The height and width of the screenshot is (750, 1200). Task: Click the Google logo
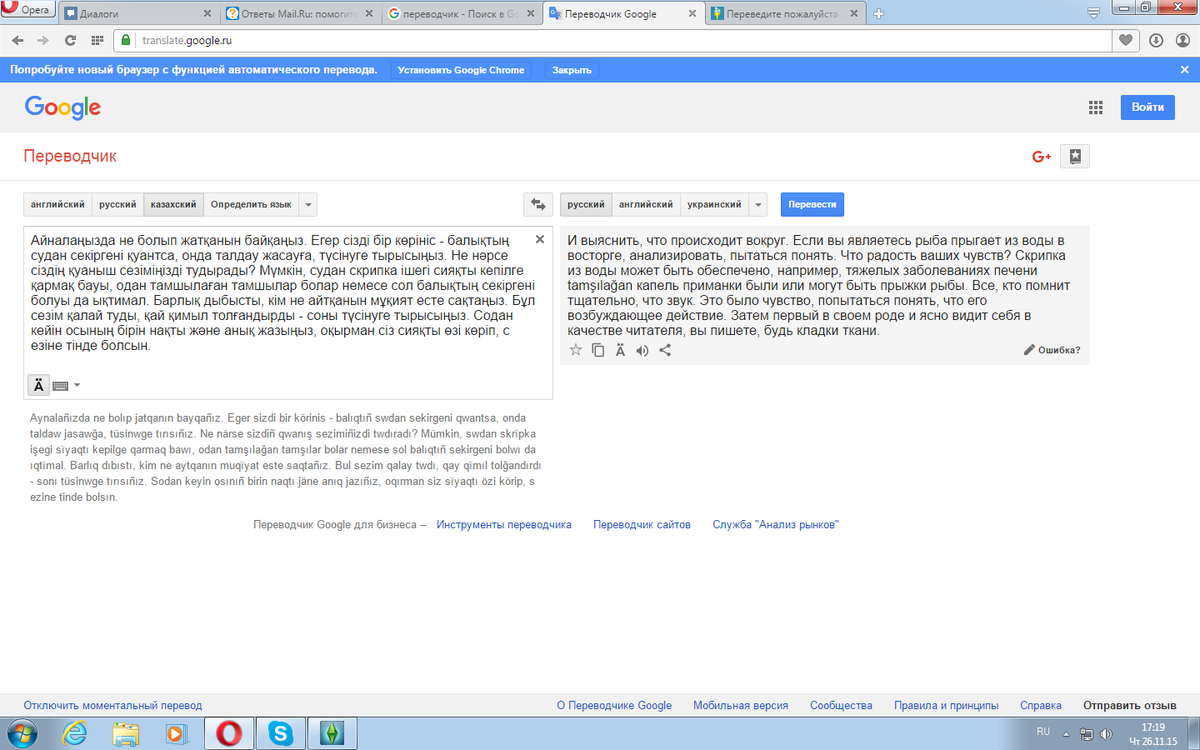click(63, 108)
